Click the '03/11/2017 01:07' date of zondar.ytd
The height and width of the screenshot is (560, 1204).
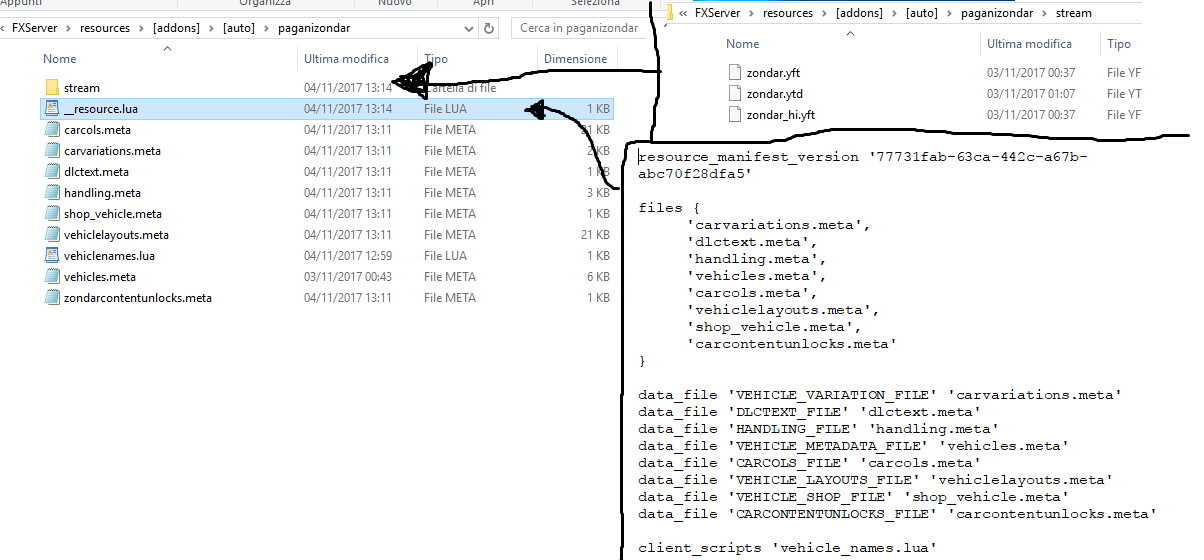1031,94
